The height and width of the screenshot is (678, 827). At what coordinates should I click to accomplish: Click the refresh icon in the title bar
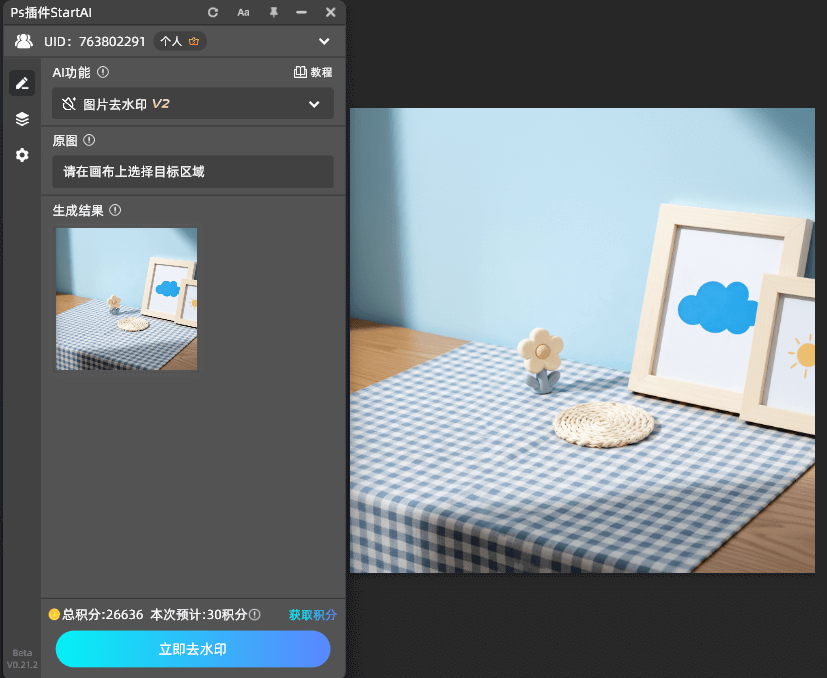(213, 12)
